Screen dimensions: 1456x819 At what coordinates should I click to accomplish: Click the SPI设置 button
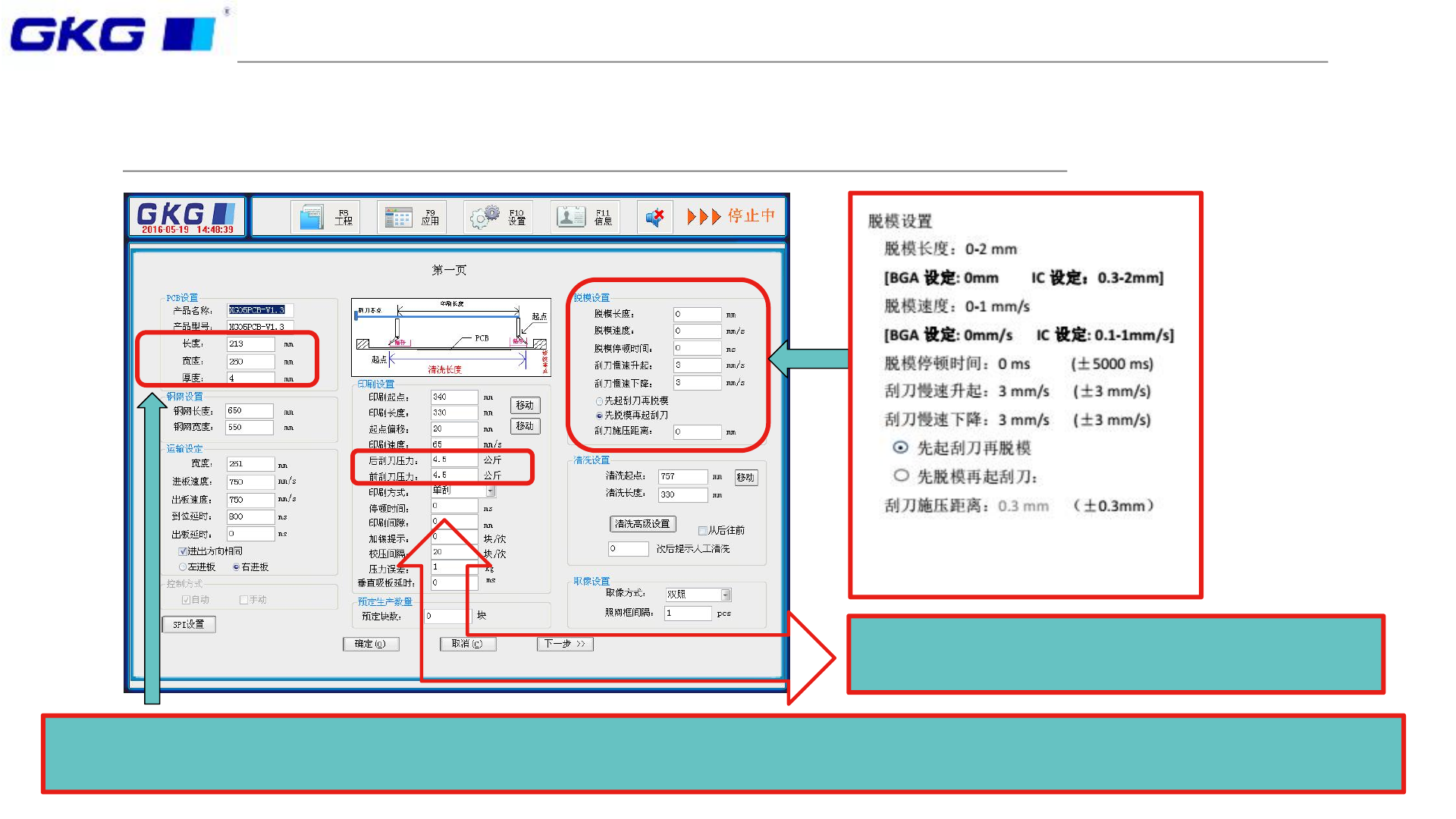(x=189, y=624)
